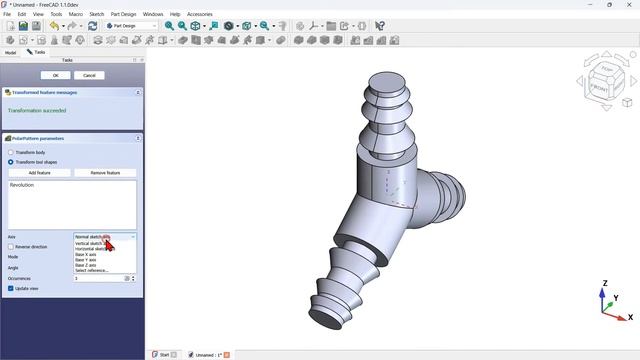Close the Unnamed document tab

pyautogui.click(x=227, y=355)
